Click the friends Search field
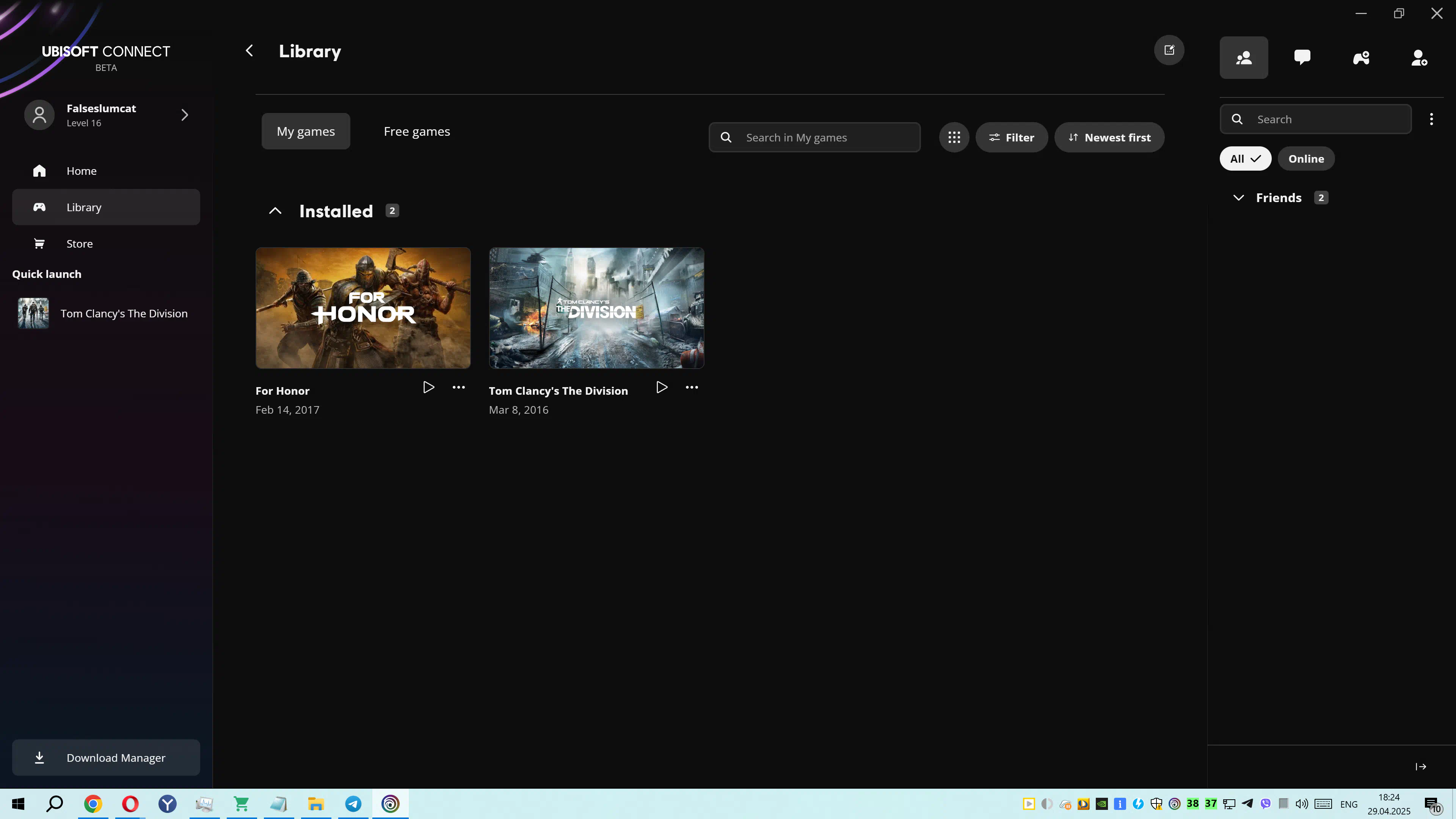The width and height of the screenshot is (1456, 819). point(1315,119)
